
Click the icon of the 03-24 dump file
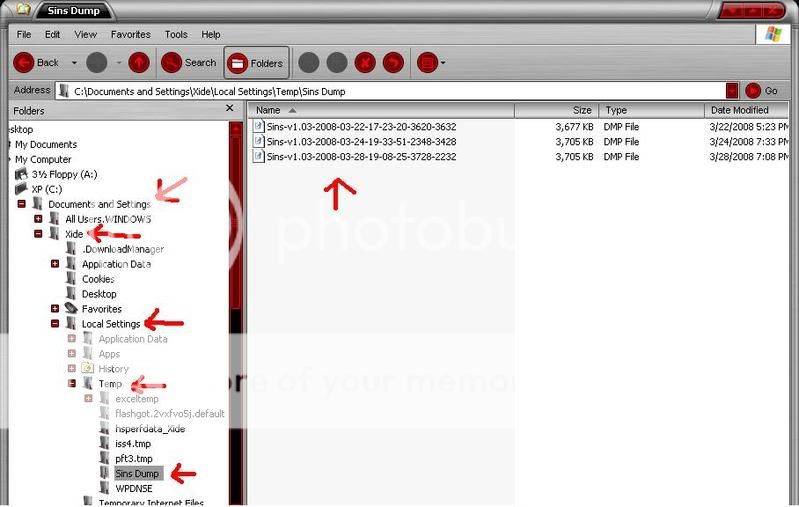point(258,141)
